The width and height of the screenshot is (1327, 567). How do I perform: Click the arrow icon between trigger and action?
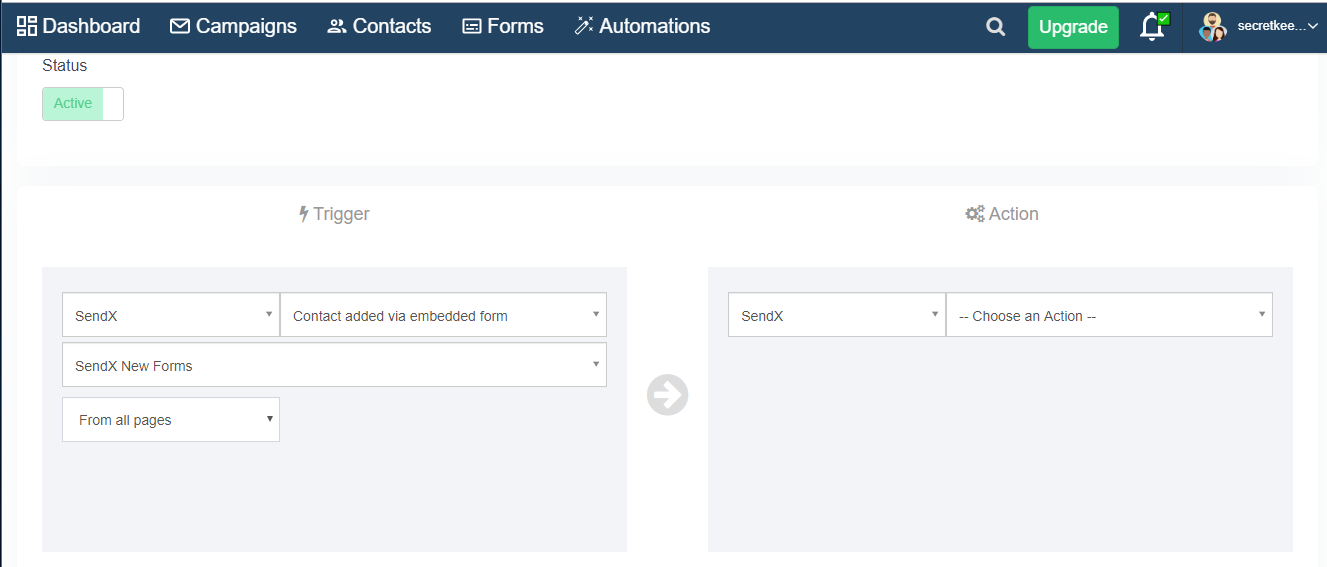click(667, 394)
